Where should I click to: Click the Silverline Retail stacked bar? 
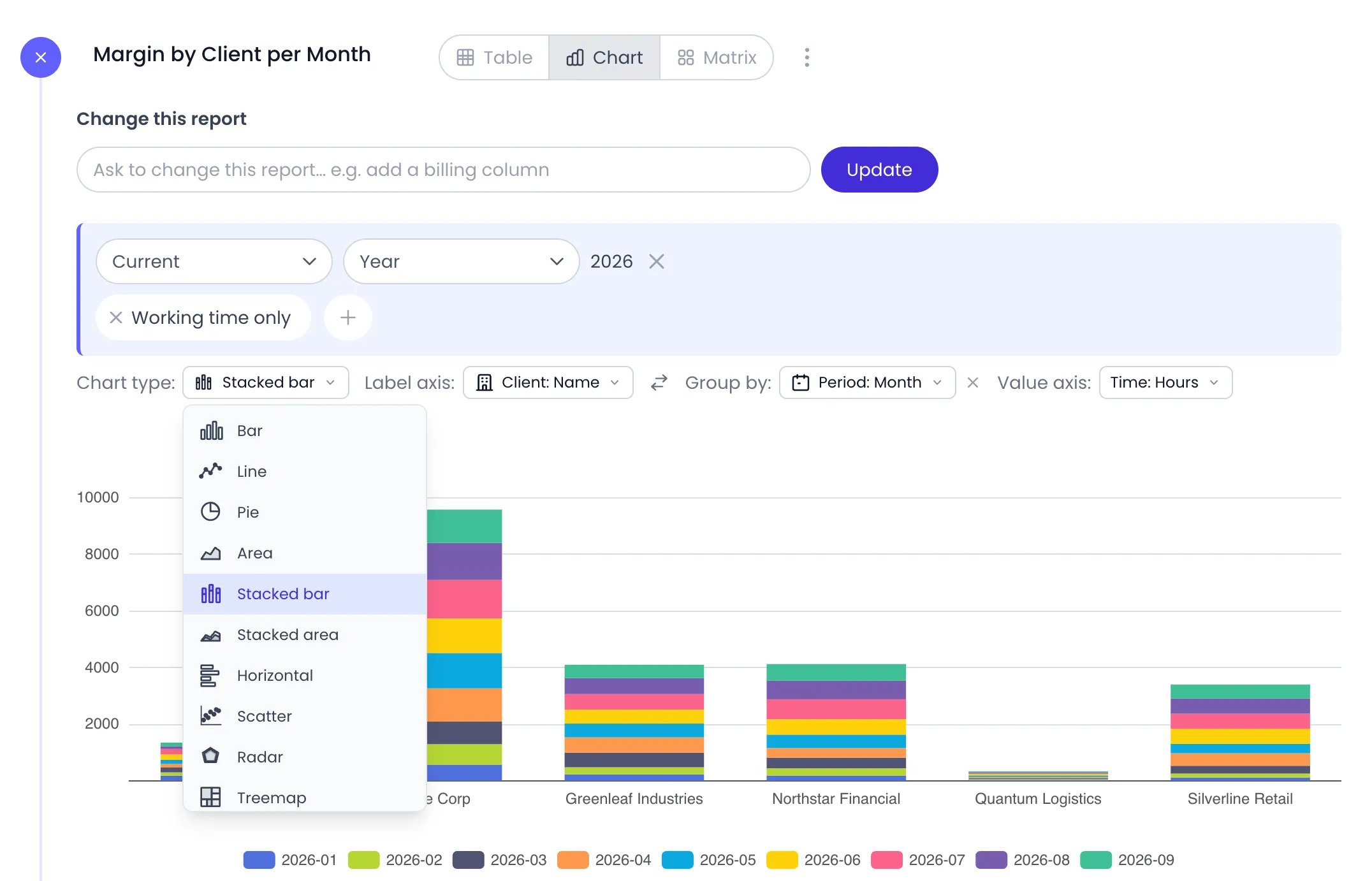[x=1240, y=732]
